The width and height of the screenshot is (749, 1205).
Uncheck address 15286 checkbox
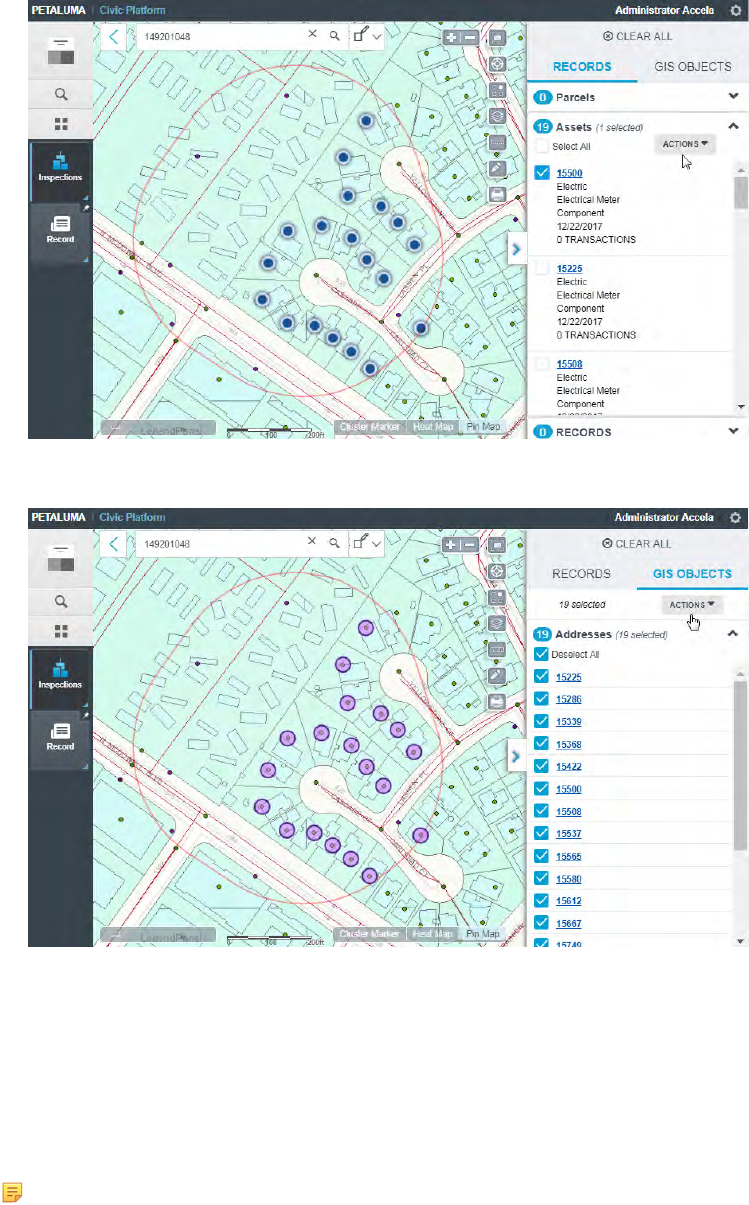[x=542, y=699]
